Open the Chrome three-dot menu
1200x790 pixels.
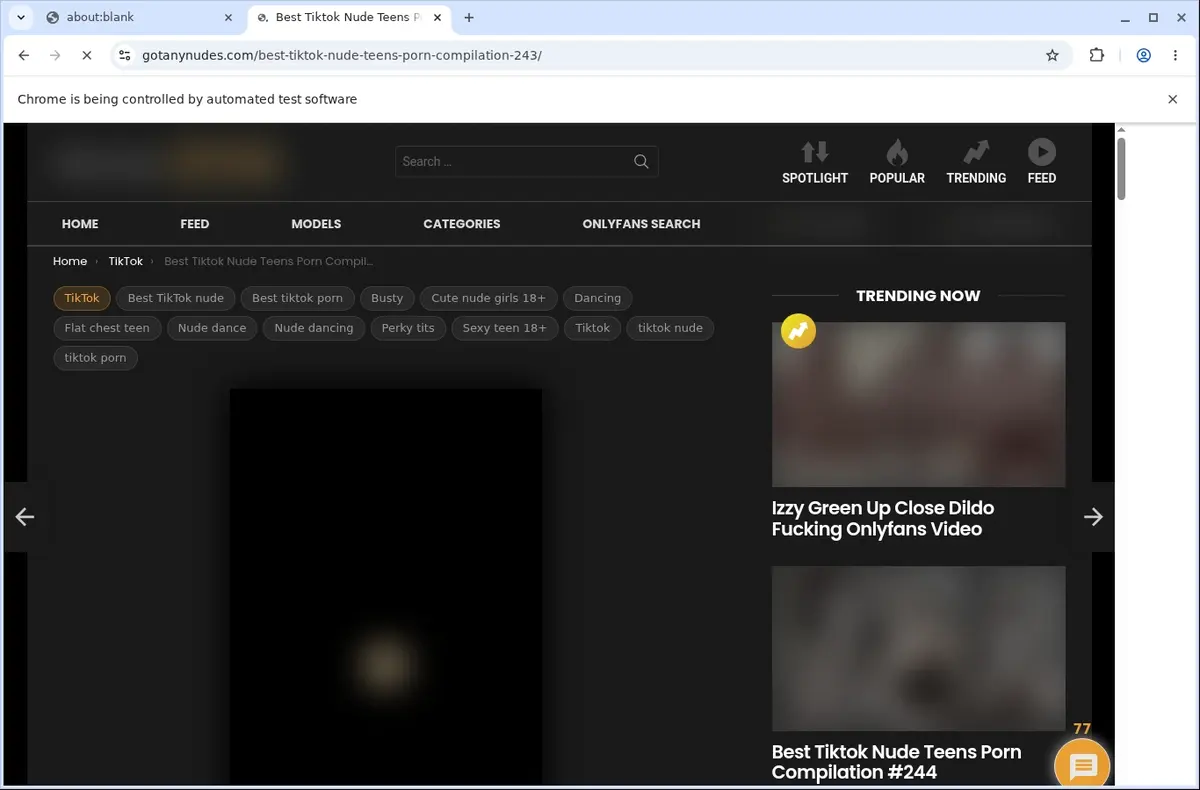[x=1175, y=56]
